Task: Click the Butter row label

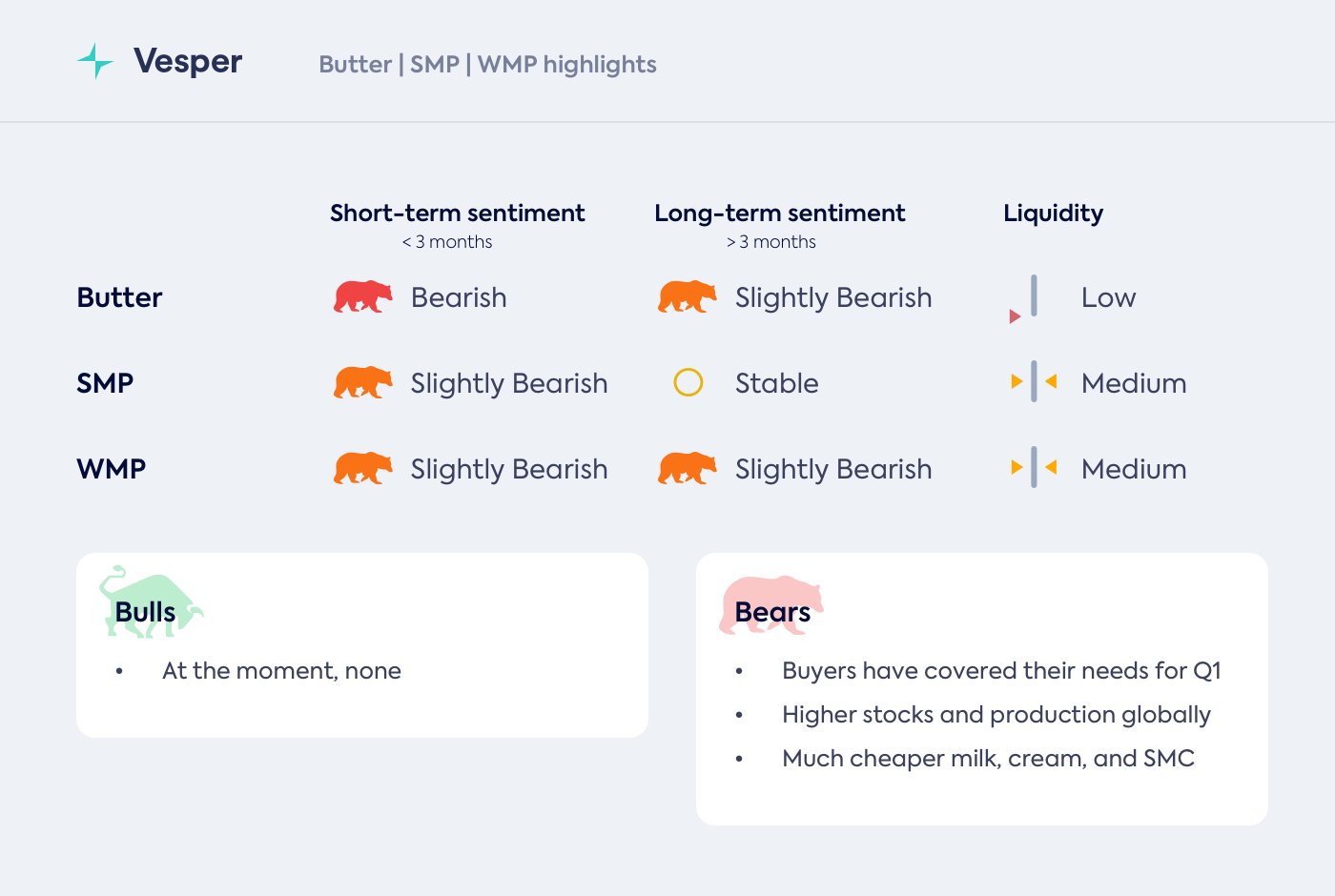Action: tap(119, 297)
